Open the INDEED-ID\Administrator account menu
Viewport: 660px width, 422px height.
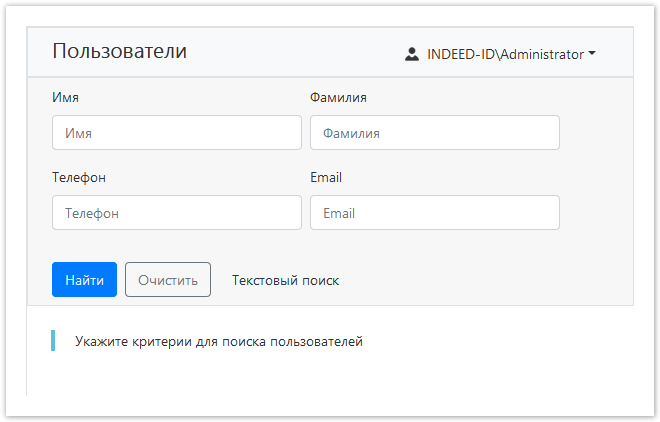point(505,54)
